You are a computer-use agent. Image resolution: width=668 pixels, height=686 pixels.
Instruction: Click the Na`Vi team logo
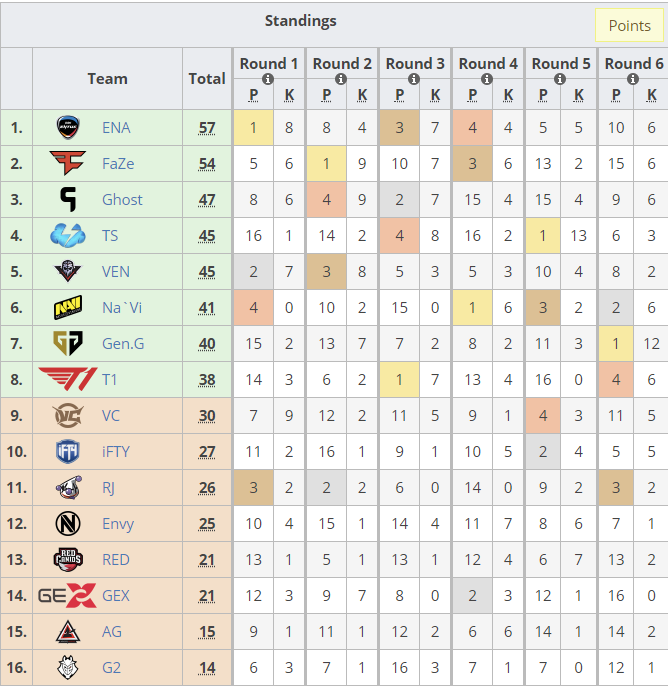pyautogui.click(x=68, y=308)
